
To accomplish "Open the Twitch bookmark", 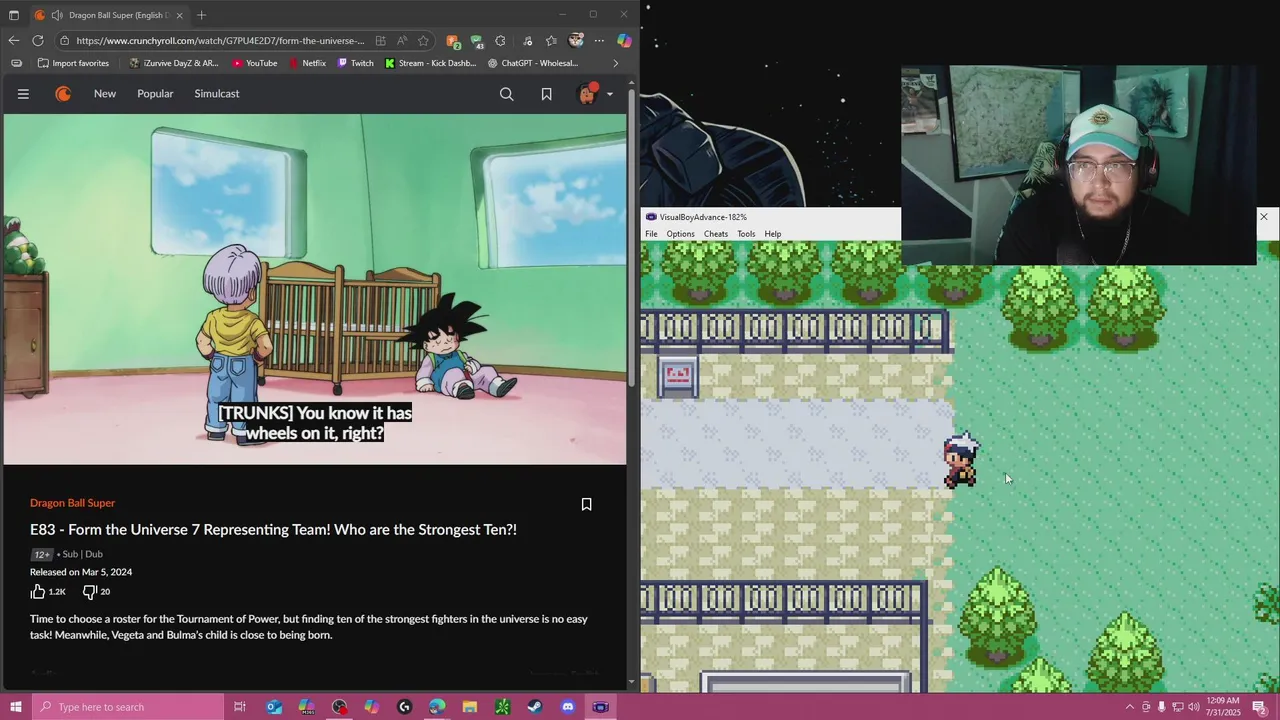I will tap(355, 63).
